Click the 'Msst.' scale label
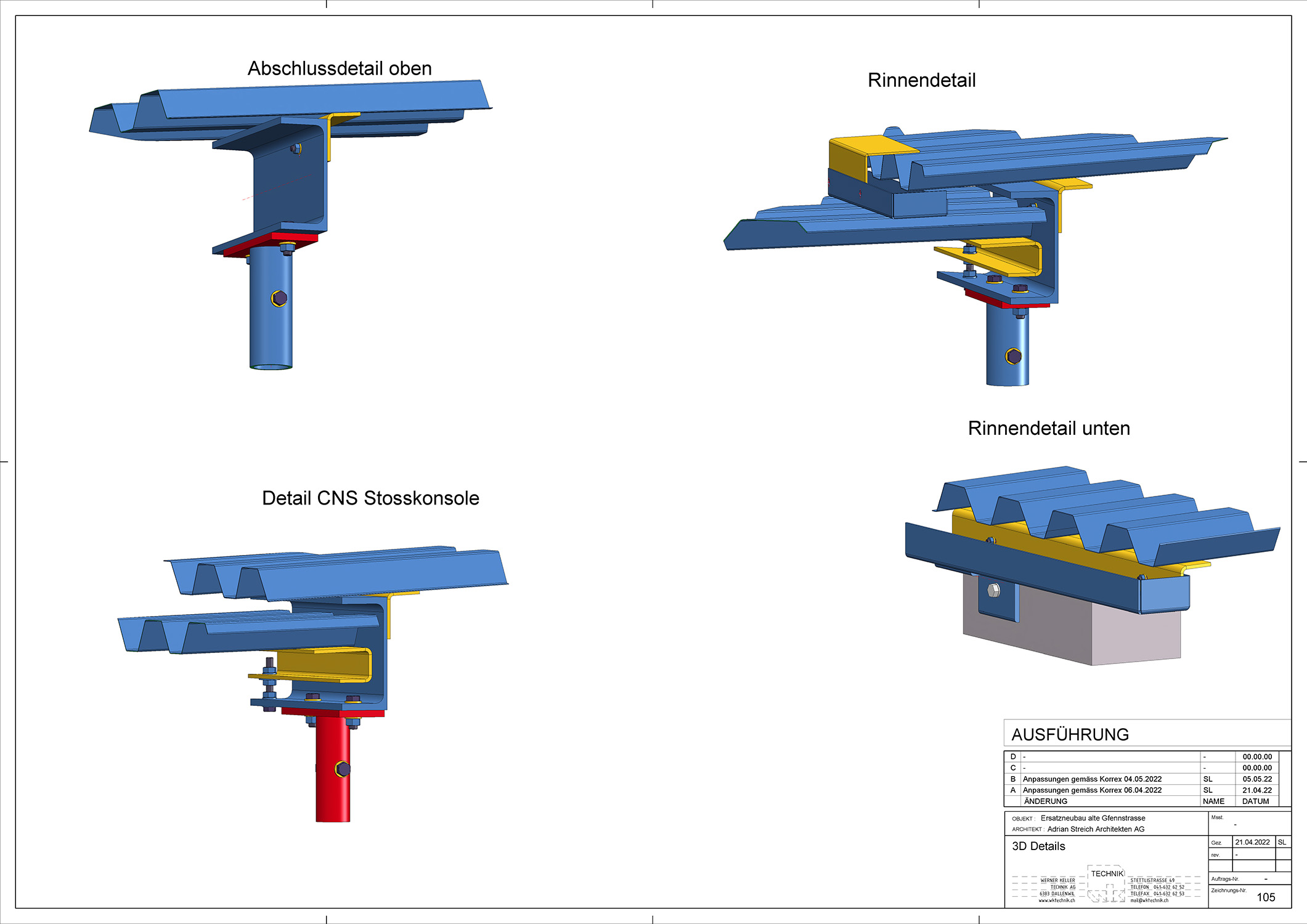Viewport: 1307px width, 924px height. (1217, 817)
